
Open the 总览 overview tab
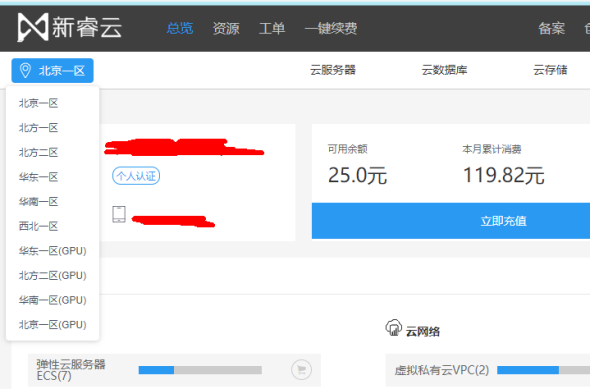click(180, 28)
